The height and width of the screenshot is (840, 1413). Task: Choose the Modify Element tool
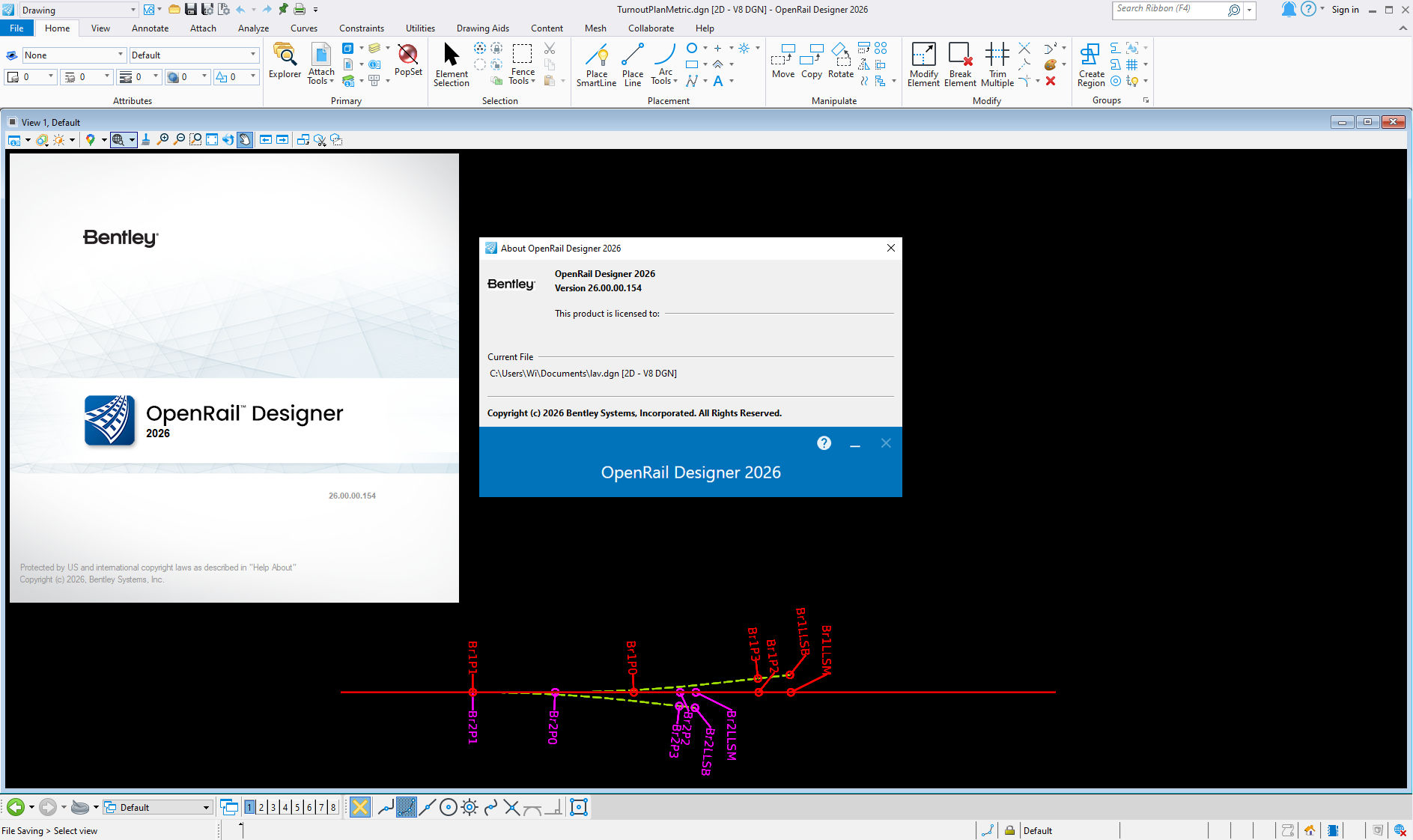[923, 64]
